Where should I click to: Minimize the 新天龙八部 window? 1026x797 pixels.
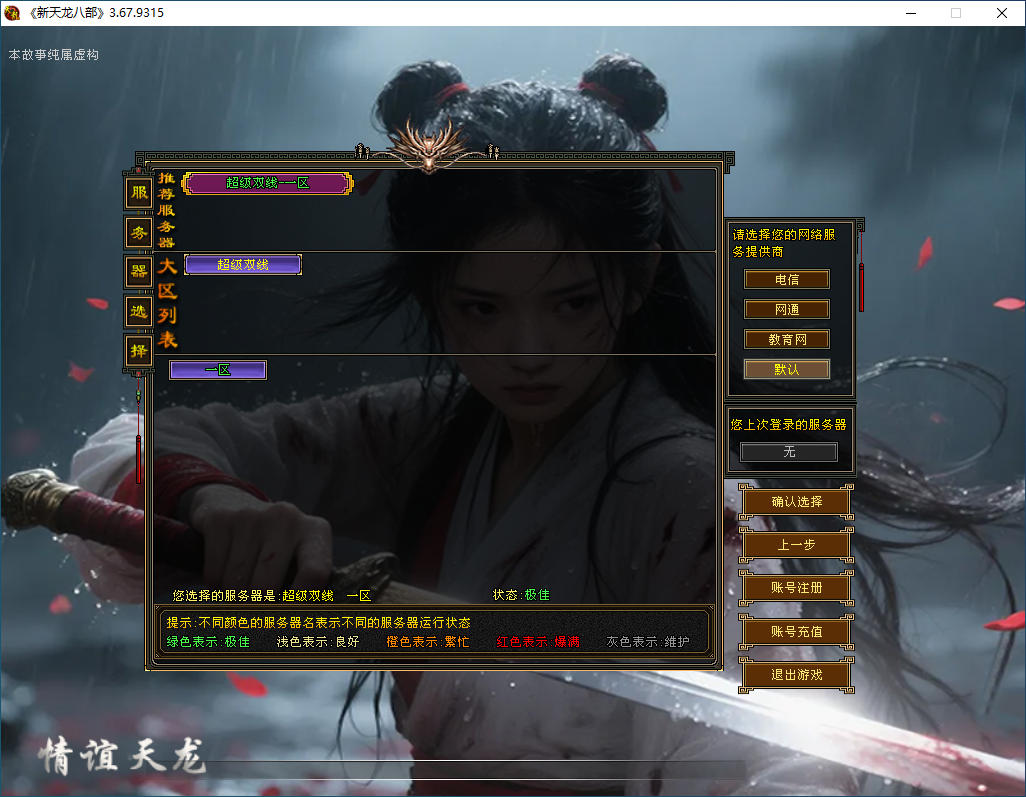pyautogui.click(x=911, y=13)
